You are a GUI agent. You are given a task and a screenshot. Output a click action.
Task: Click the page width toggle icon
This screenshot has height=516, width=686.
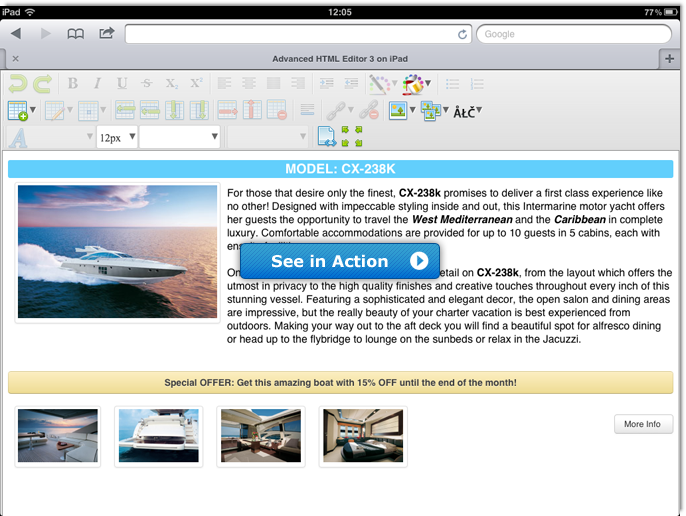coord(326,137)
